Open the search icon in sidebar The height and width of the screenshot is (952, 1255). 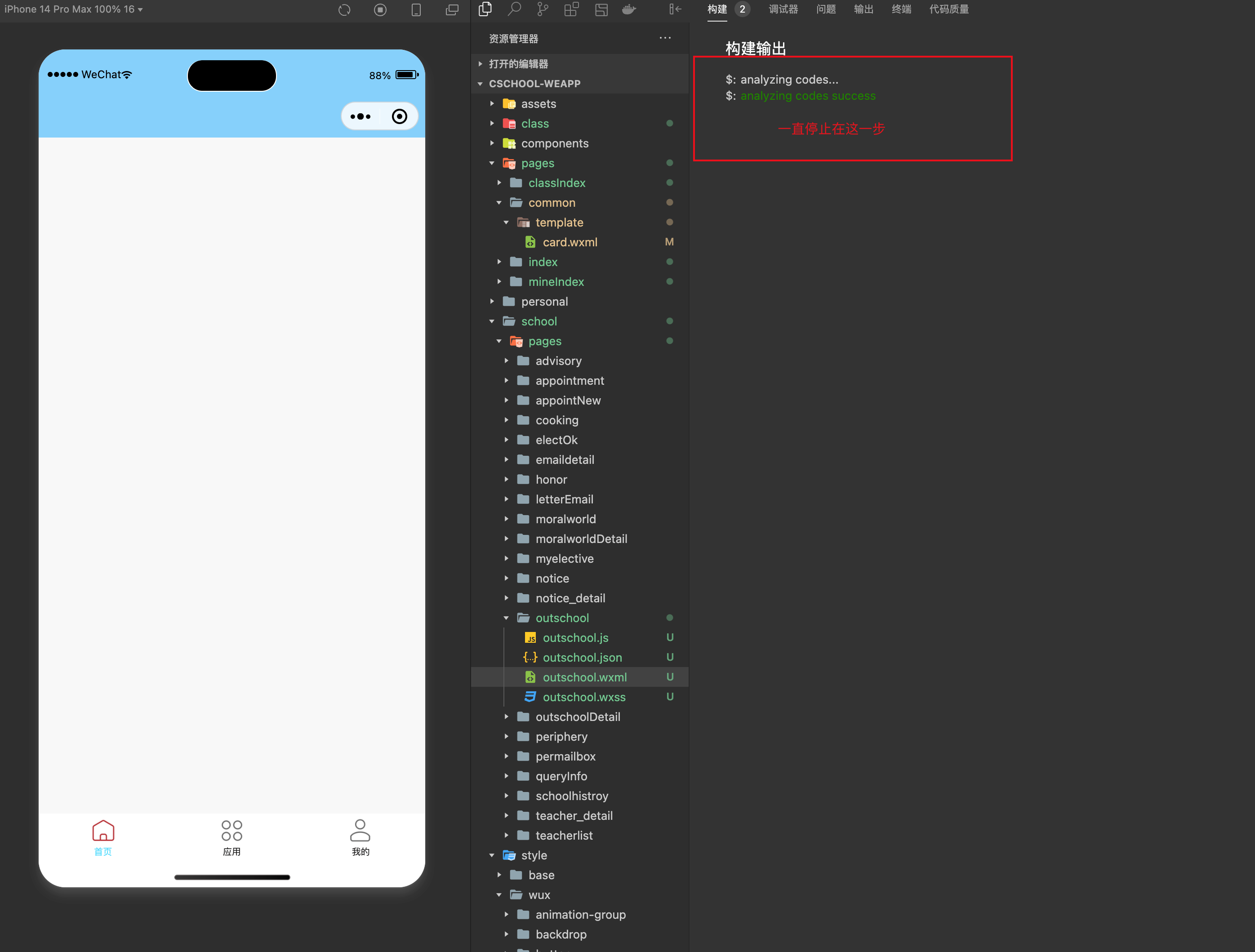point(514,9)
